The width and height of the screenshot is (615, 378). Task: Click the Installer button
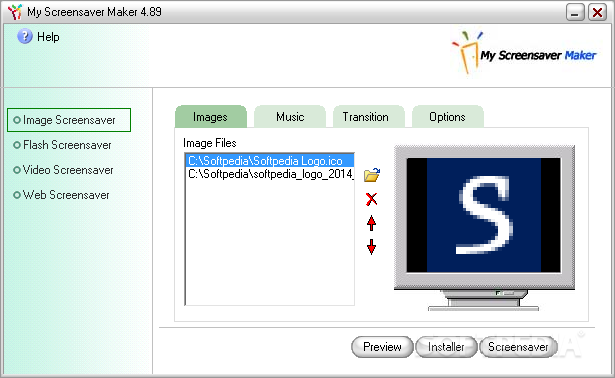point(446,347)
